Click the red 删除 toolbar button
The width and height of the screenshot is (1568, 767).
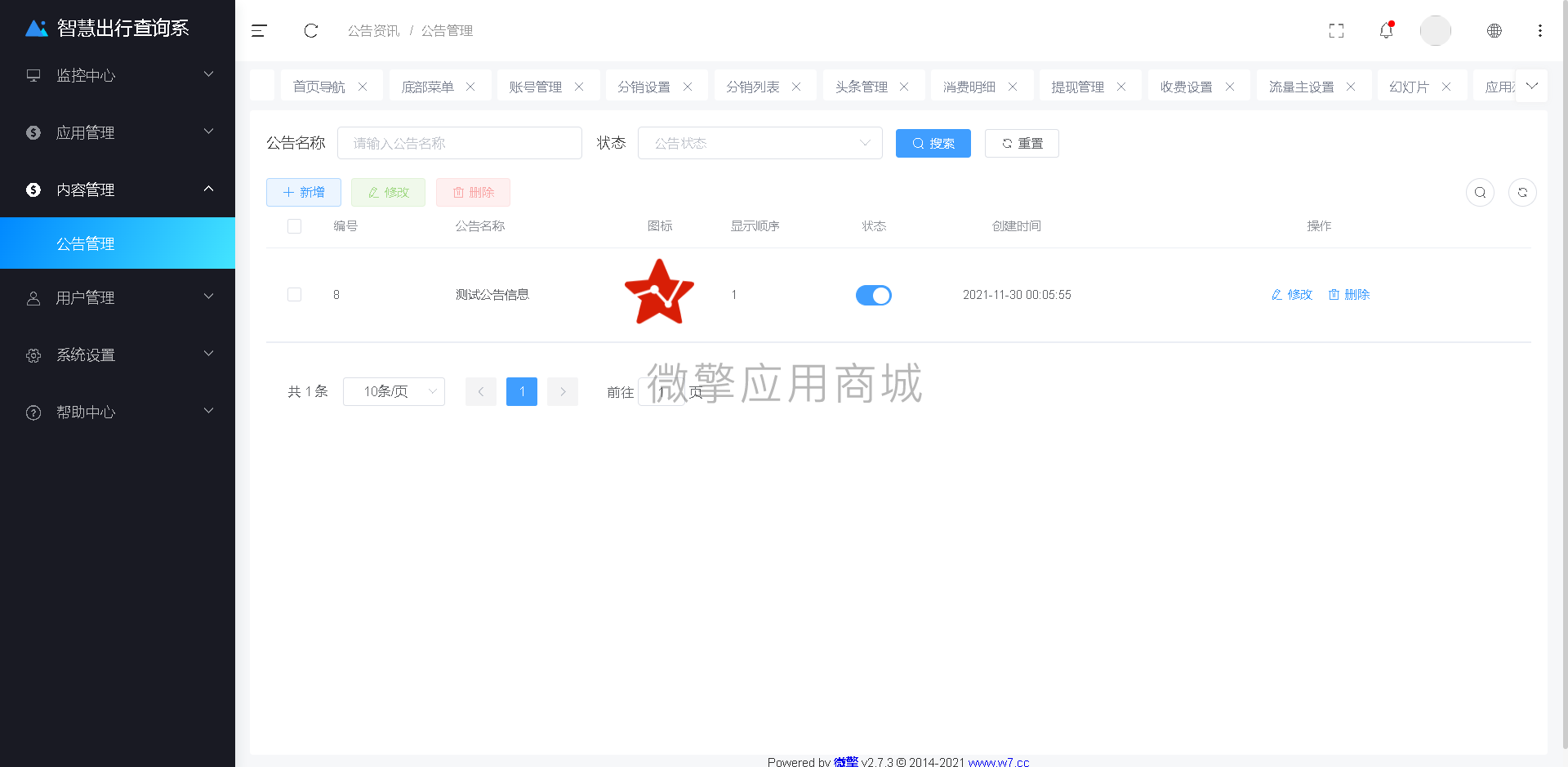pyautogui.click(x=473, y=192)
